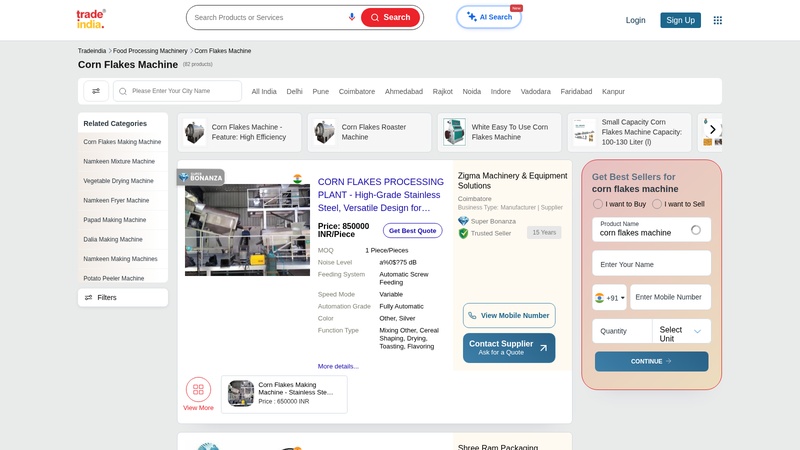This screenshot has height=450, width=800.
Task: Filter listings by Pune
Action: [320, 91]
